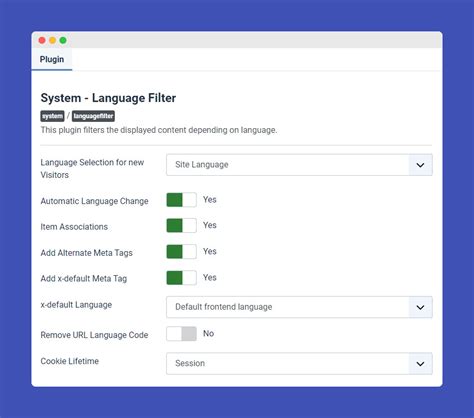Click the System - Language Filter heading
The image size is (474, 418).
coord(108,98)
